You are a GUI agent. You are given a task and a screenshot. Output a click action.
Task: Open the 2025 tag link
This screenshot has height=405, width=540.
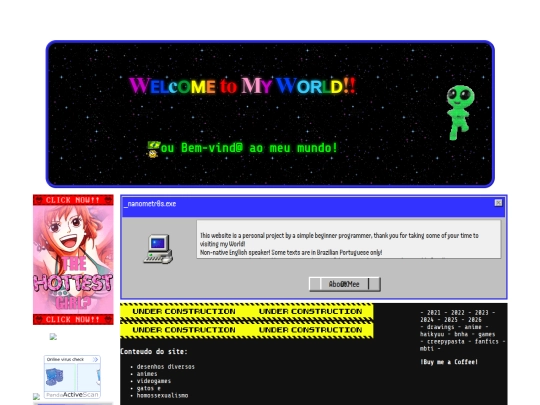tap(451, 320)
